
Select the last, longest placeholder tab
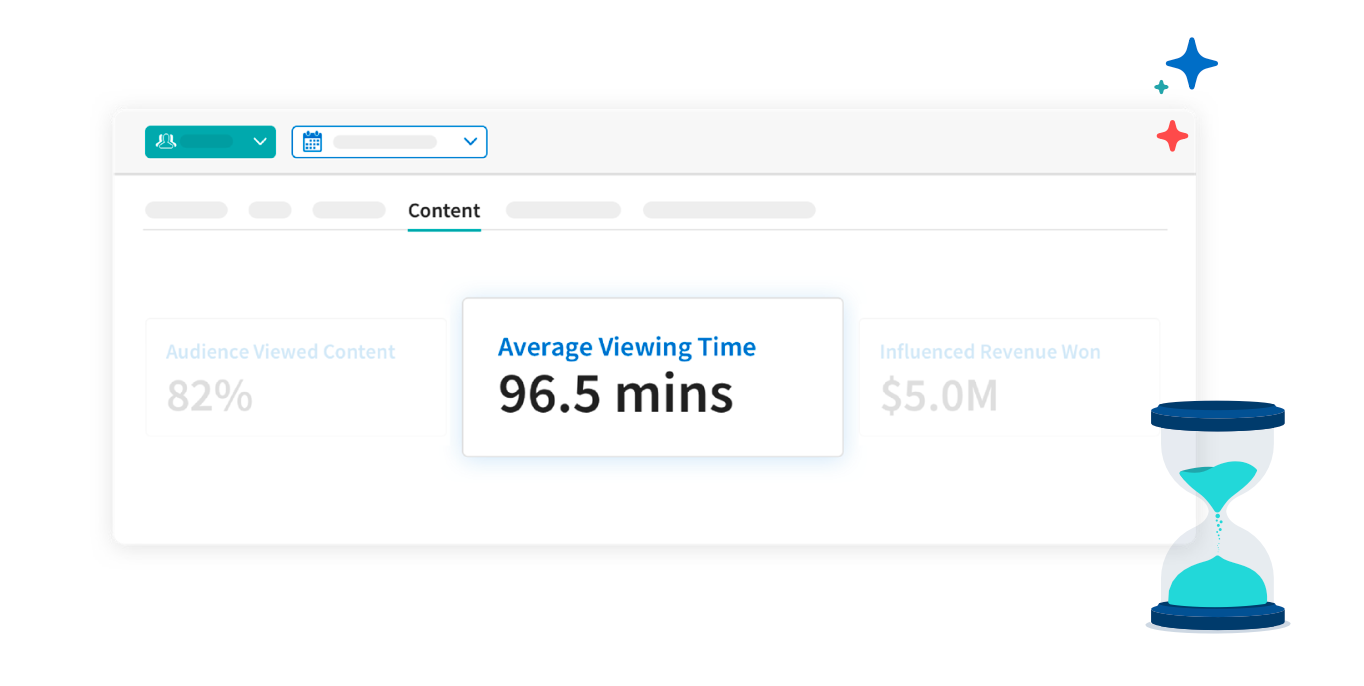pyautogui.click(x=729, y=210)
